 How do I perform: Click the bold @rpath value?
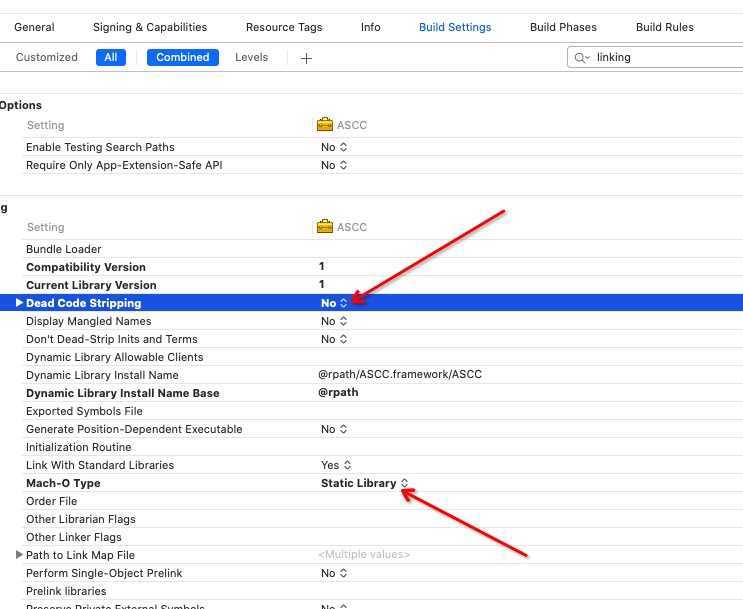338,392
